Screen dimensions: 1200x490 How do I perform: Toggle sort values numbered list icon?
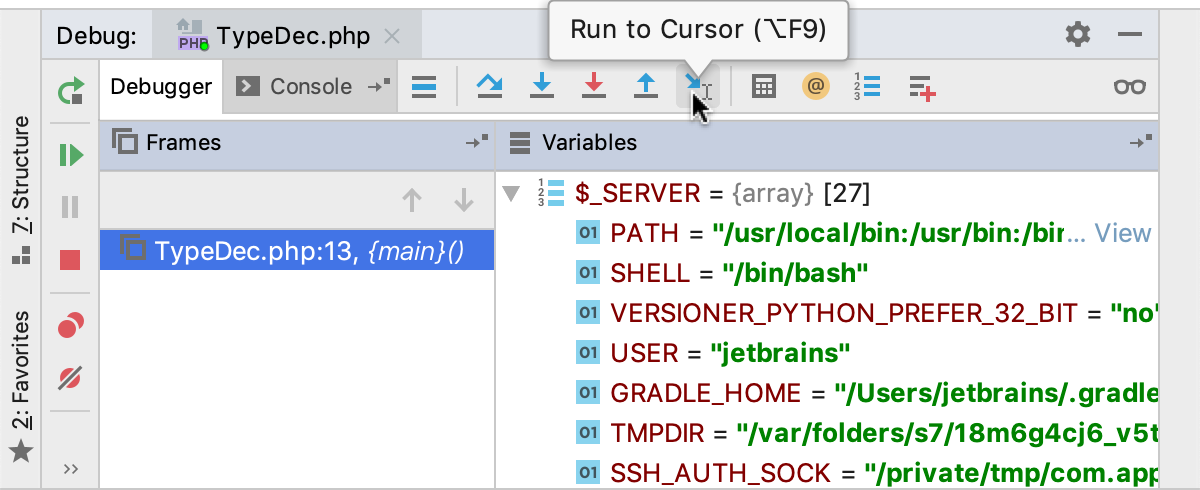click(867, 87)
